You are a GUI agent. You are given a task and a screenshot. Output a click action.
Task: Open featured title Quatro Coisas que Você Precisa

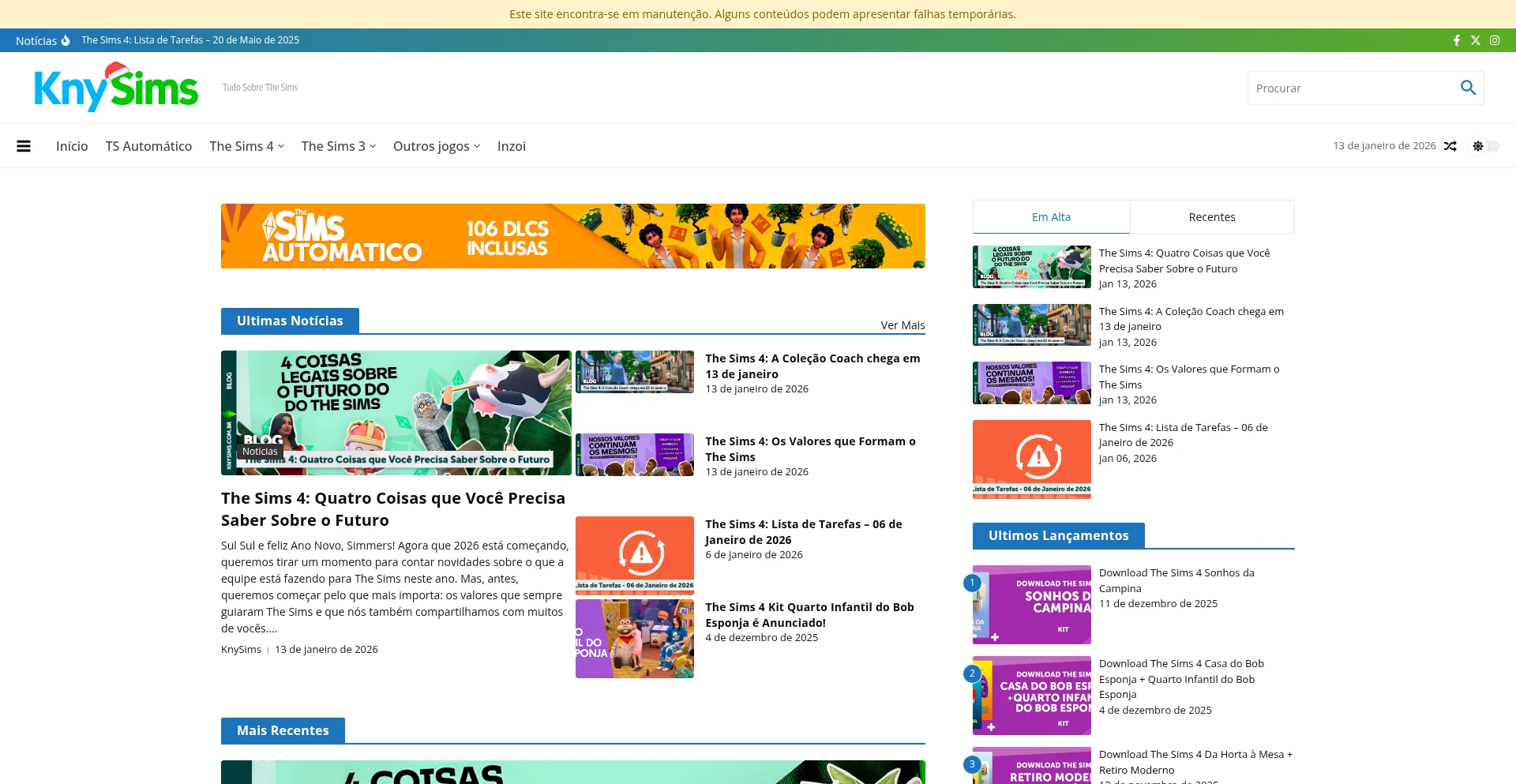pyautogui.click(x=393, y=509)
